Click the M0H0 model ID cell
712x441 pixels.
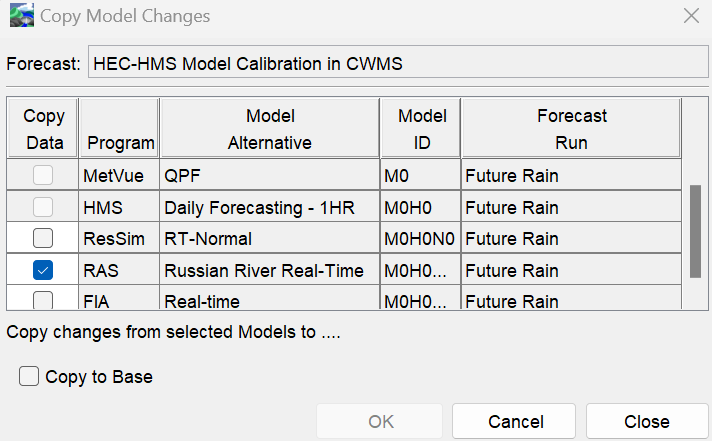[x=421, y=207]
